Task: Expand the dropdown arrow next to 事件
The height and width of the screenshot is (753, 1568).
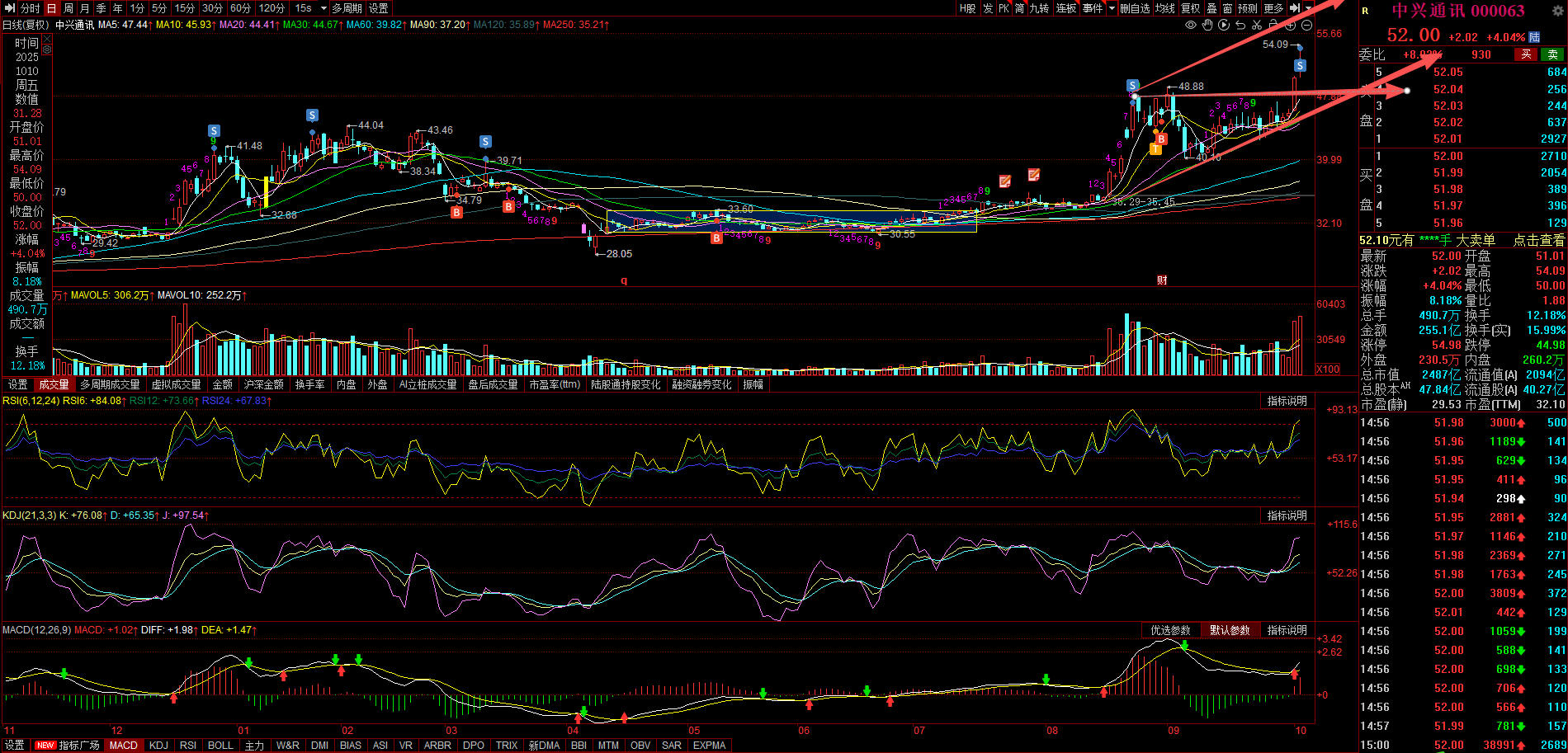Action: coord(1112,8)
